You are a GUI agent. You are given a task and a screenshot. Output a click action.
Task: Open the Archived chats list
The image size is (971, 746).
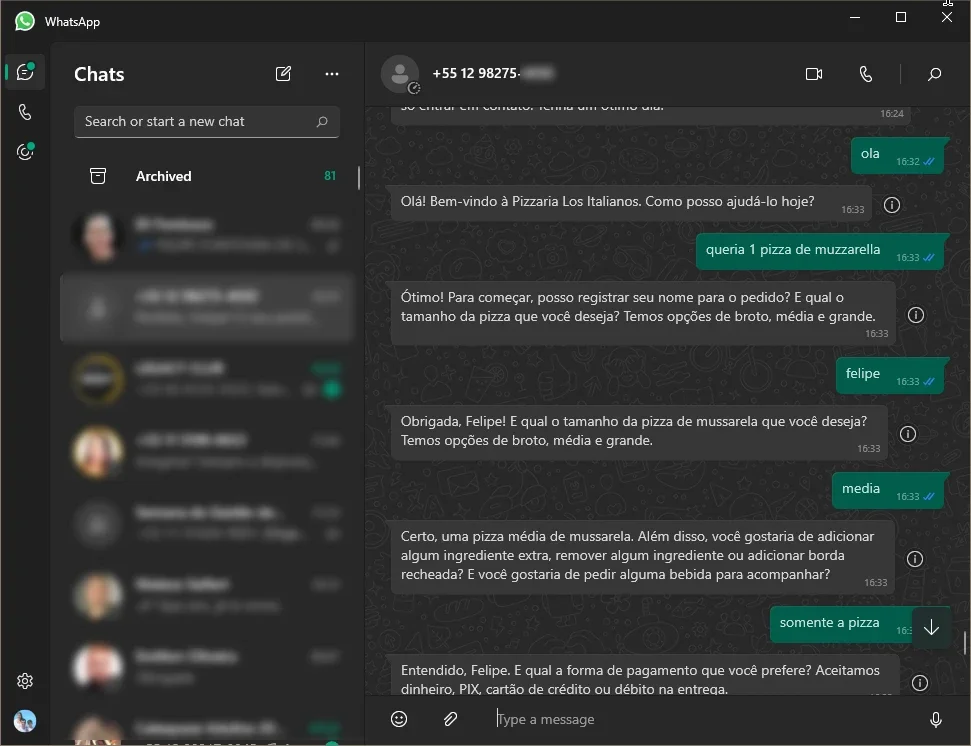tap(207, 176)
